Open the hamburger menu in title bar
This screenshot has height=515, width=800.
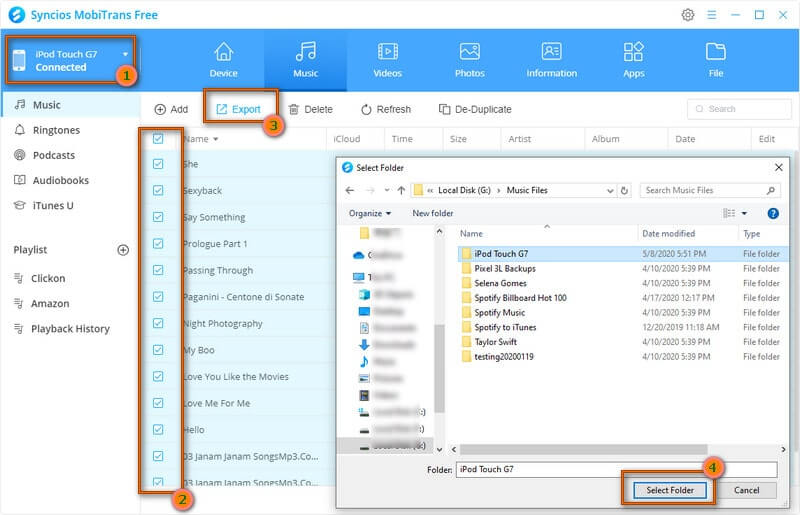pos(711,15)
